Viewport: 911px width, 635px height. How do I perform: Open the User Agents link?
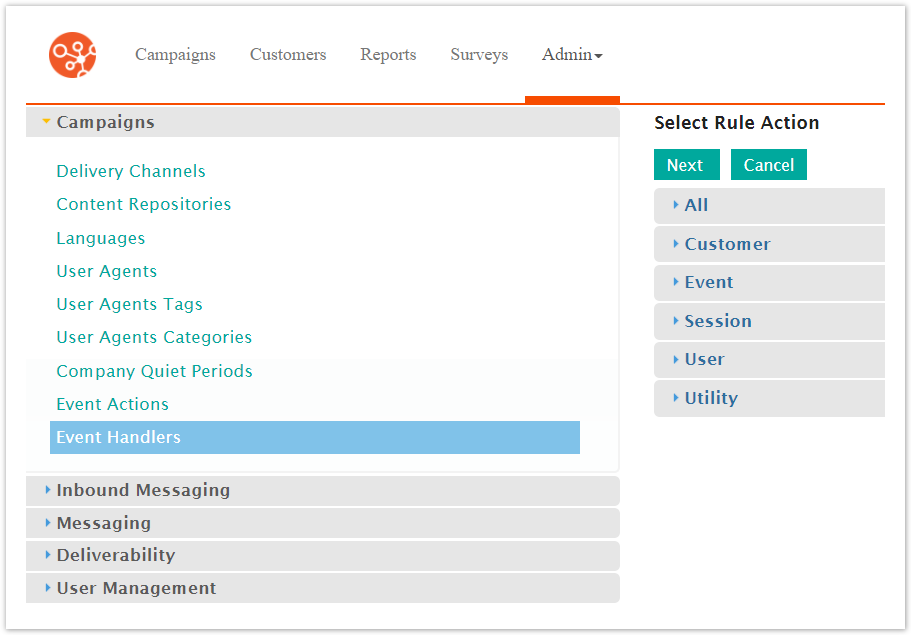point(106,271)
